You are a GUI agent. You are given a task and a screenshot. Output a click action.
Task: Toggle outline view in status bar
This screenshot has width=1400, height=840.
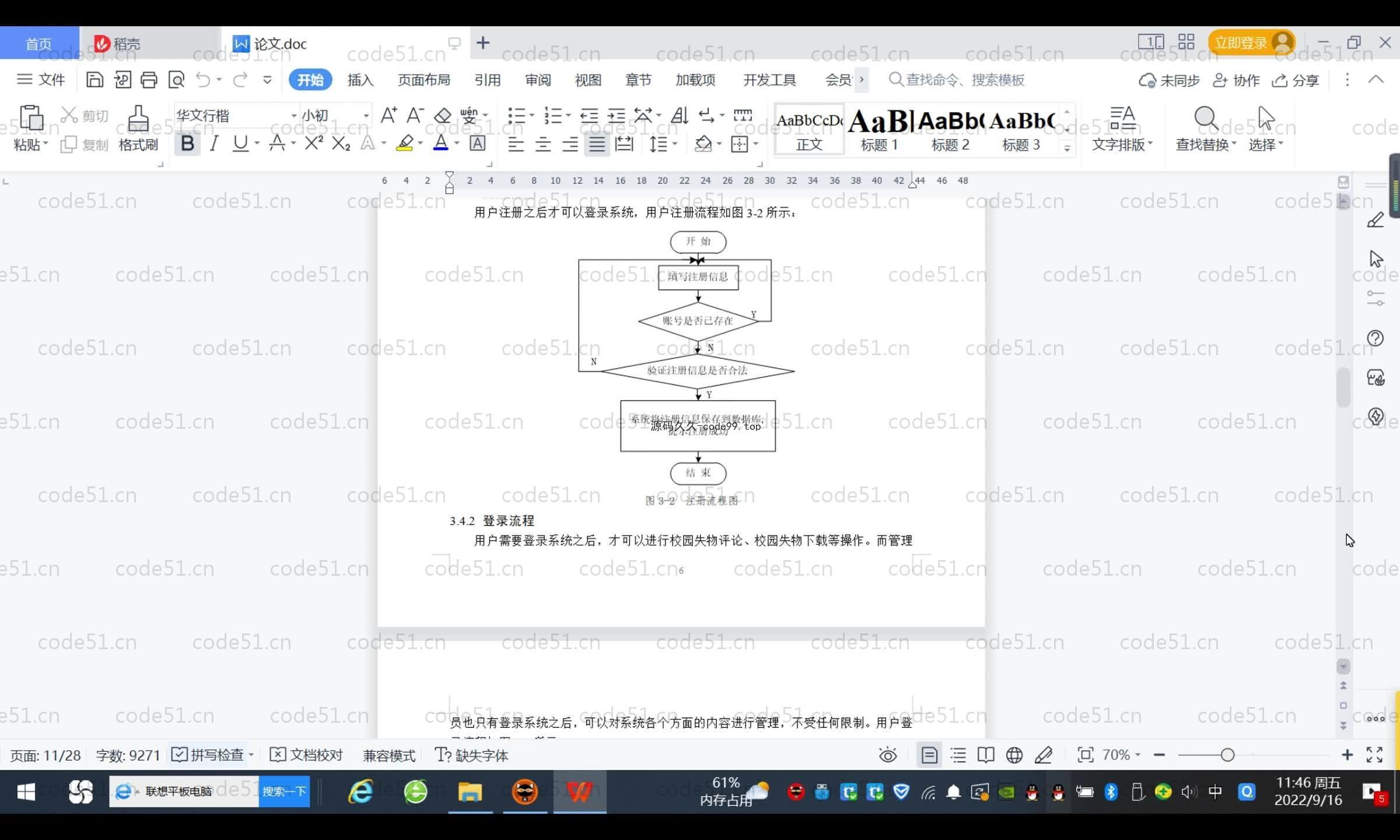958,755
